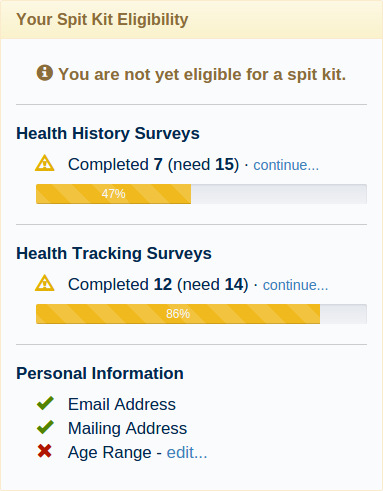Select the Health History Surveys heading
The width and height of the screenshot is (383, 491).
point(108,133)
